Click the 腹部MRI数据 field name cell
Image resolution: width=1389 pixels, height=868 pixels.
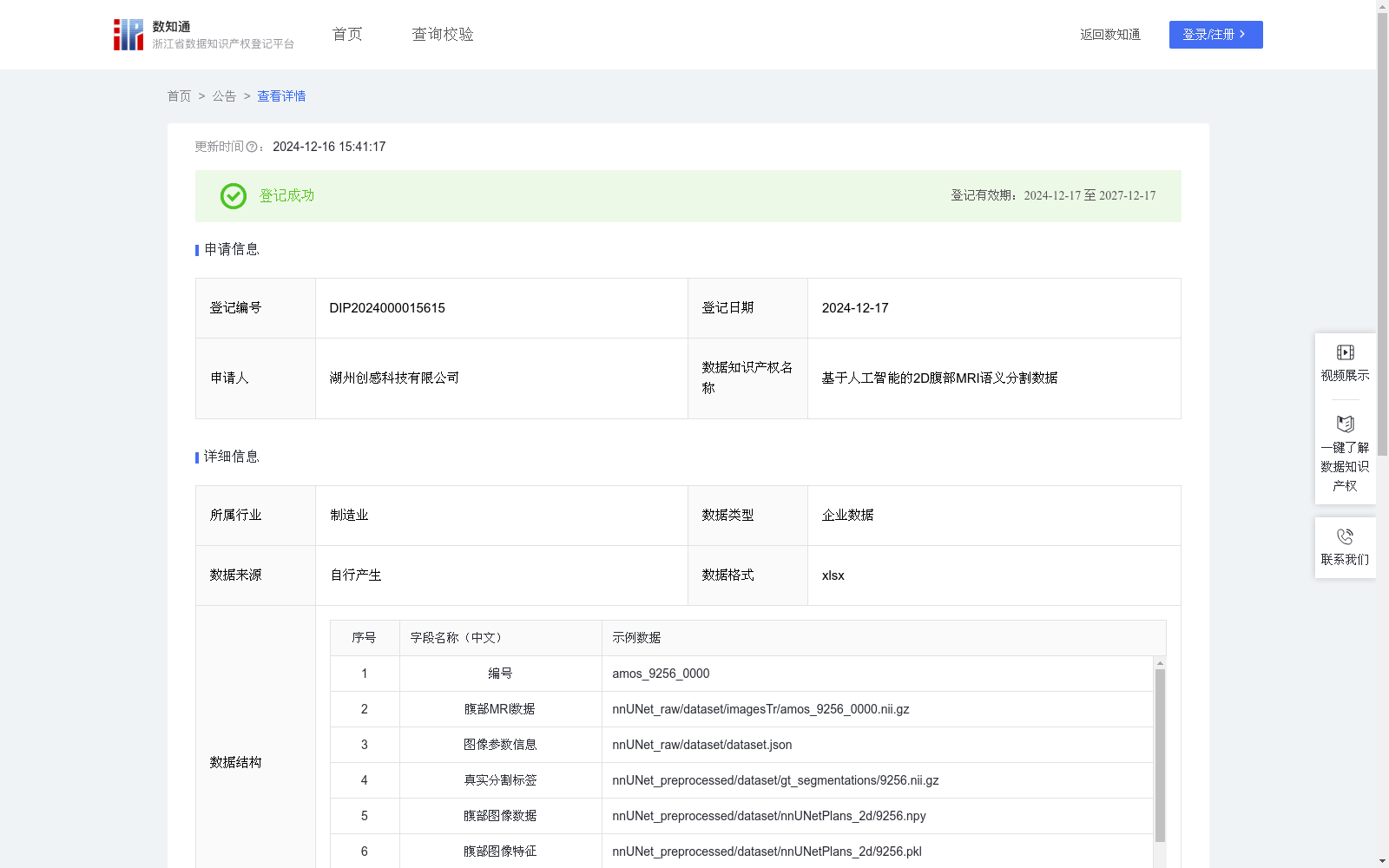point(500,709)
